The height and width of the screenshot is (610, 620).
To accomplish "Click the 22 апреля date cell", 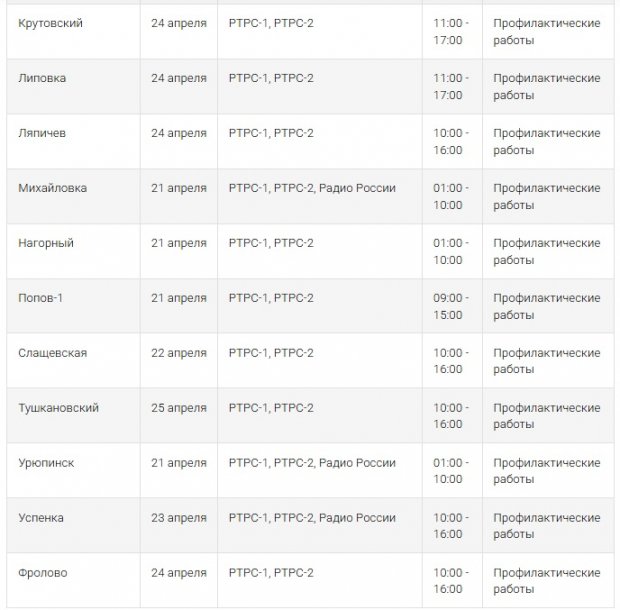I will pos(179,361).
